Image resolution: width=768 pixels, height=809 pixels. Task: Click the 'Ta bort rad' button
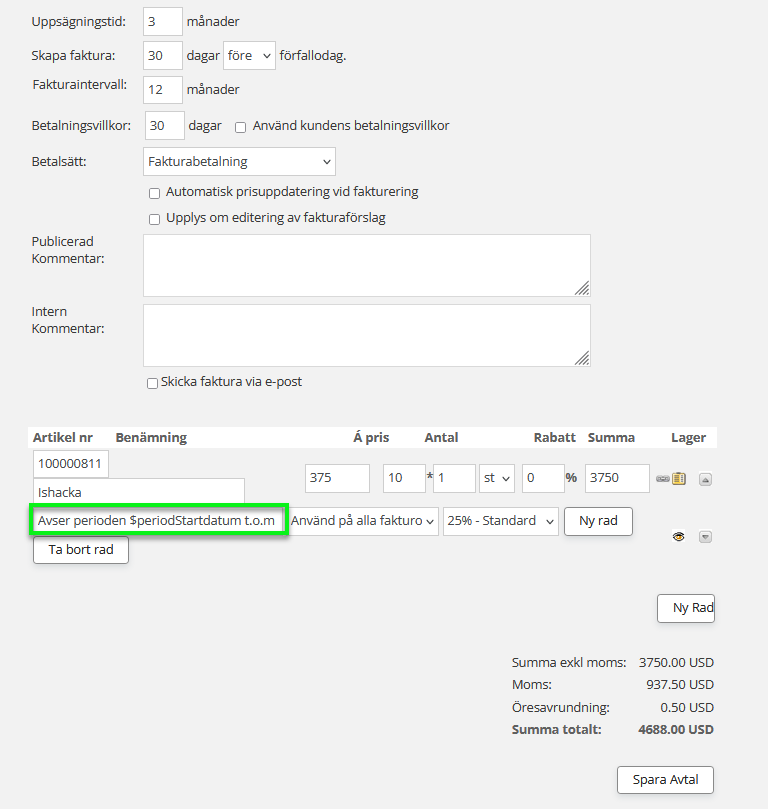(x=81, y=550)
